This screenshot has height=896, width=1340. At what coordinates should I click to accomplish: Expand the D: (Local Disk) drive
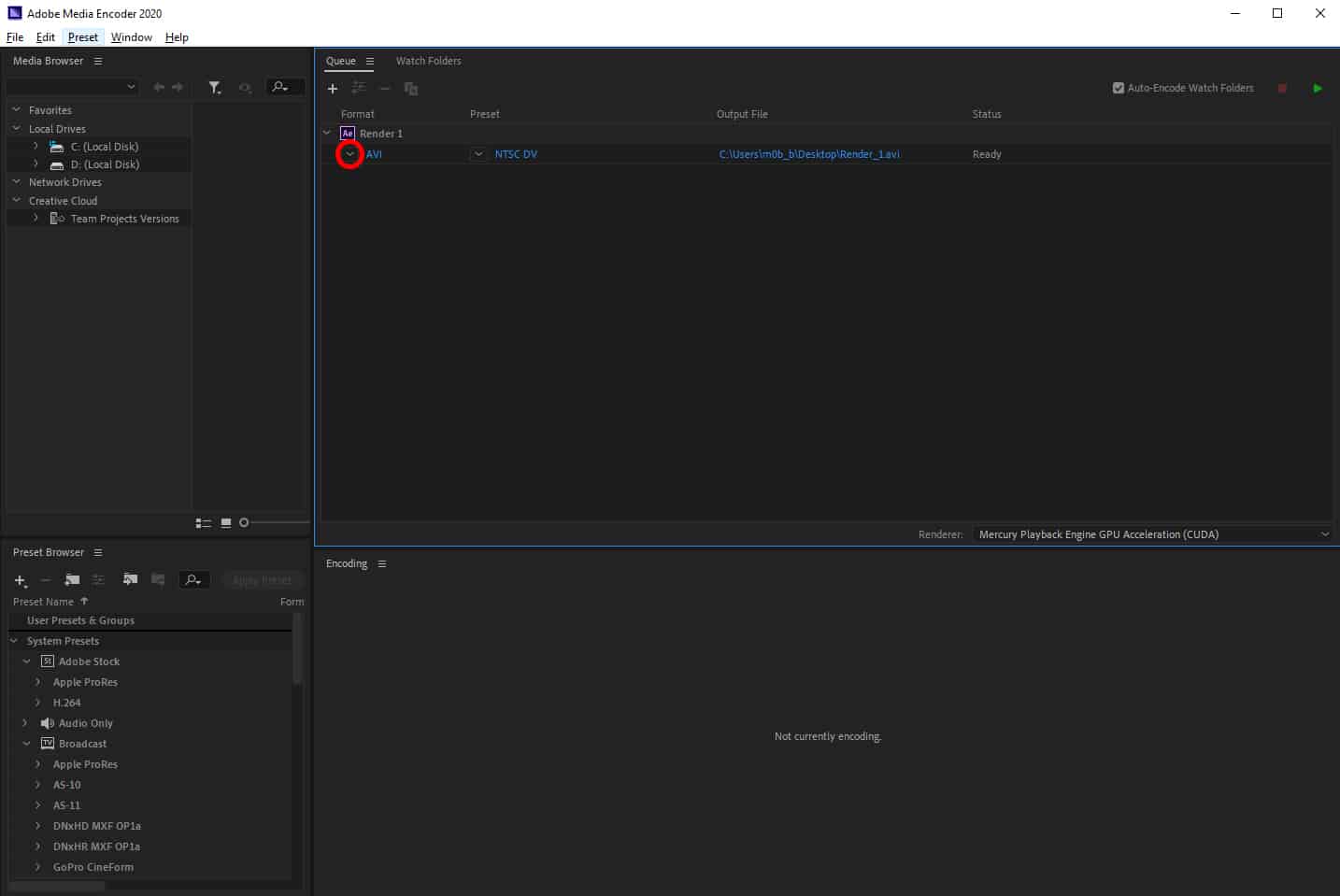point(36,164)
